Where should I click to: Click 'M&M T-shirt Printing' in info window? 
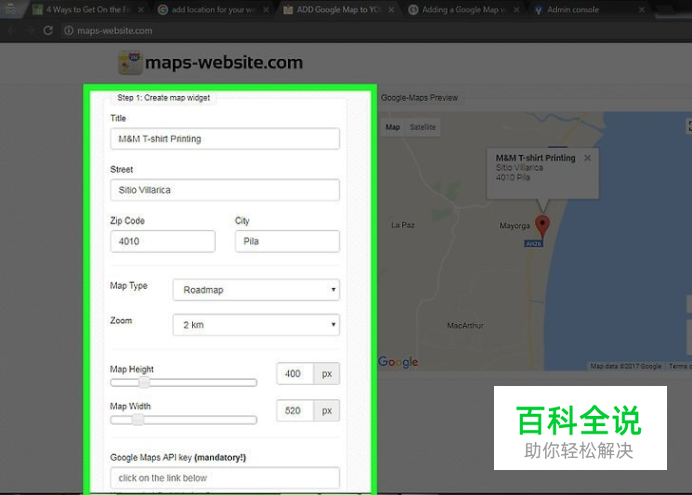click(x=535, y=158)
